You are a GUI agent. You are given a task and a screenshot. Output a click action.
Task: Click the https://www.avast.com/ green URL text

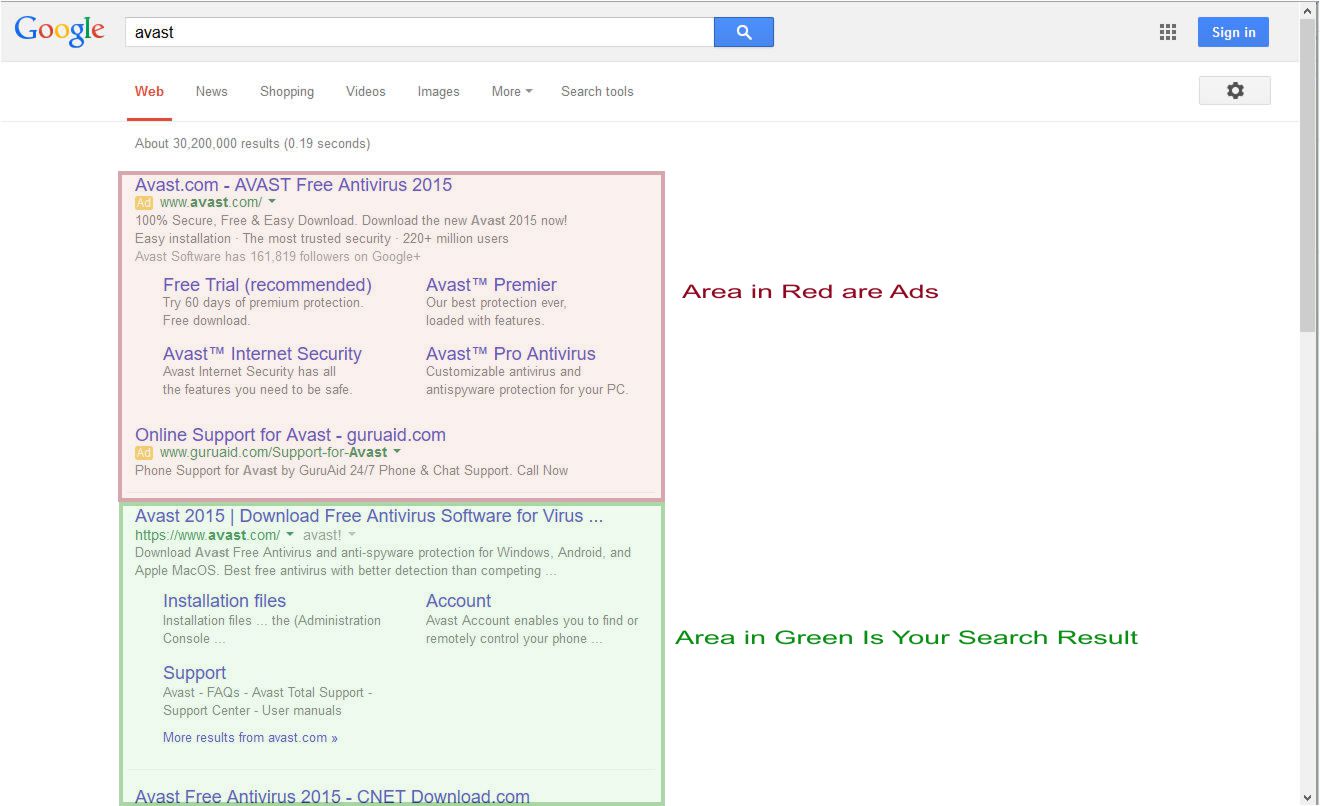pos(208,535)
